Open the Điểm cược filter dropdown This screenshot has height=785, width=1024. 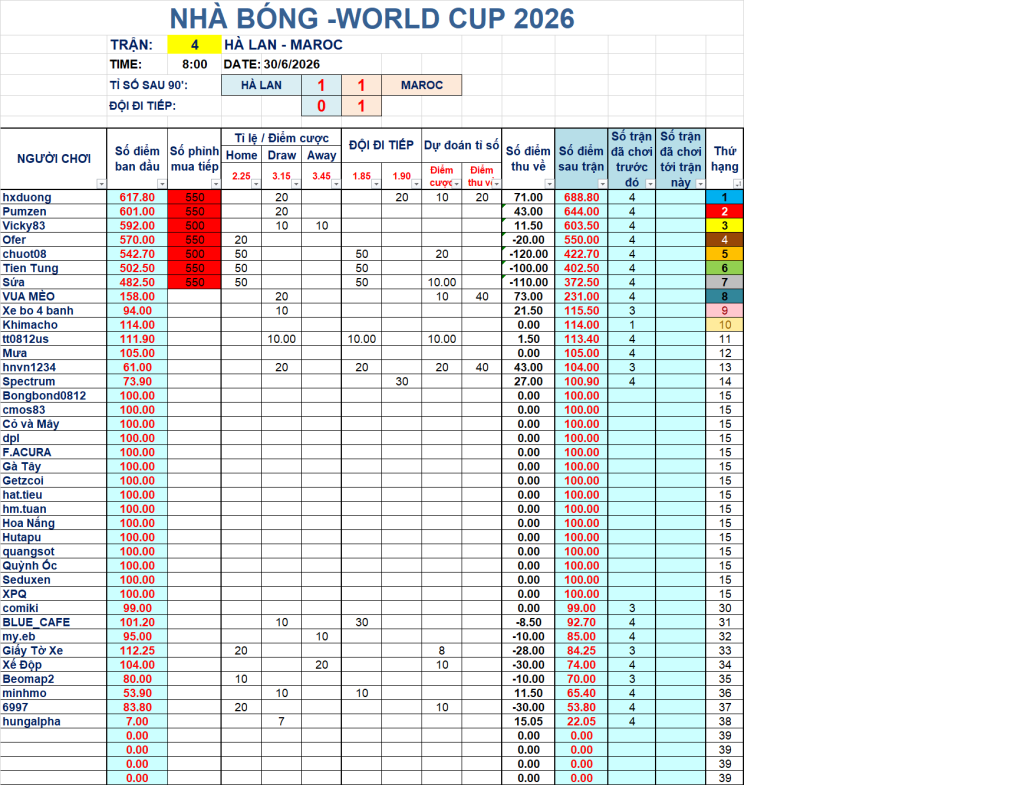coord(456,184)
